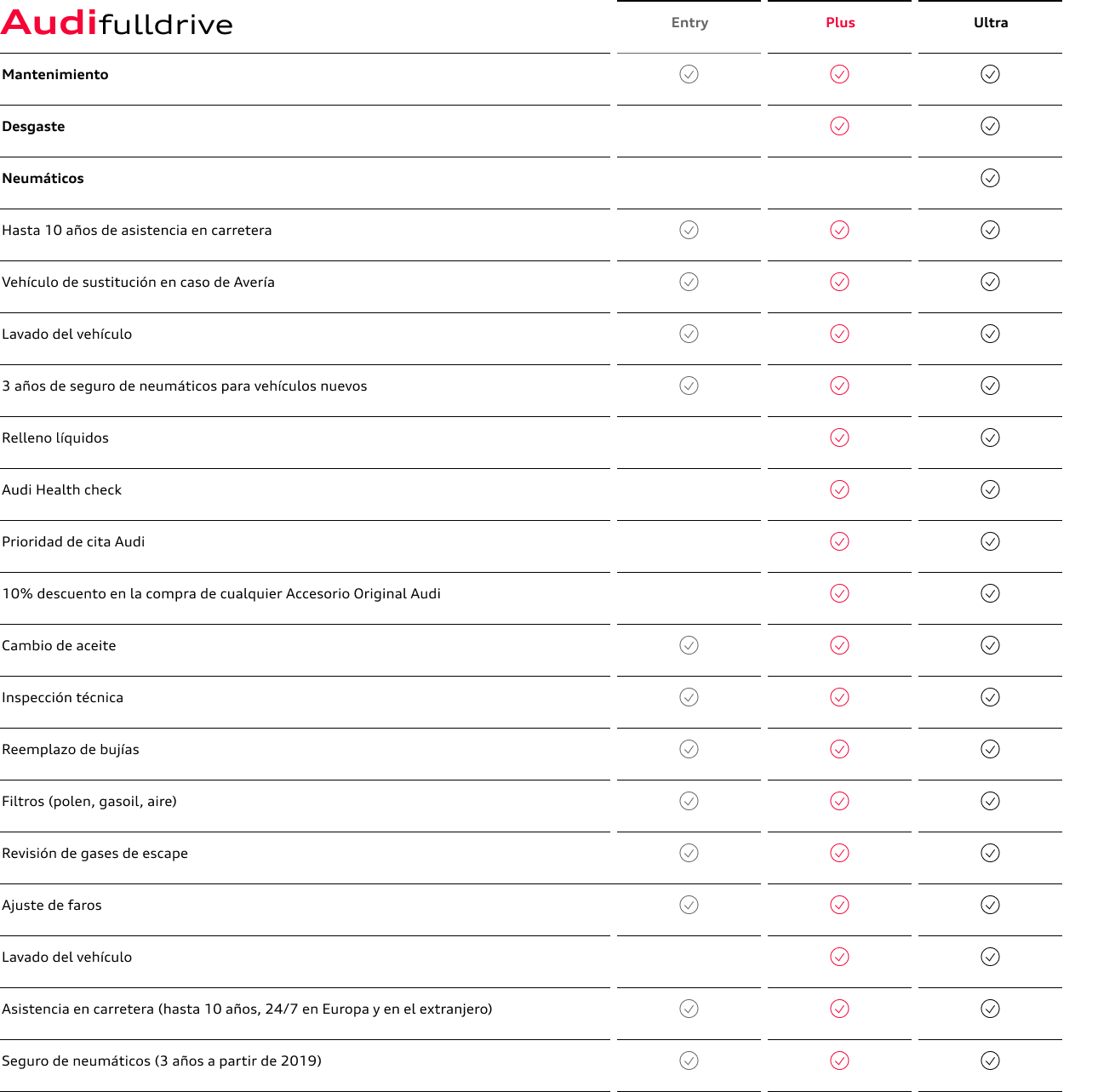The width and height of the screenshot is (1115, 1092).
Task: Click Entry checkmark in Inspección técnica row
Action: [x=689, y=697]
